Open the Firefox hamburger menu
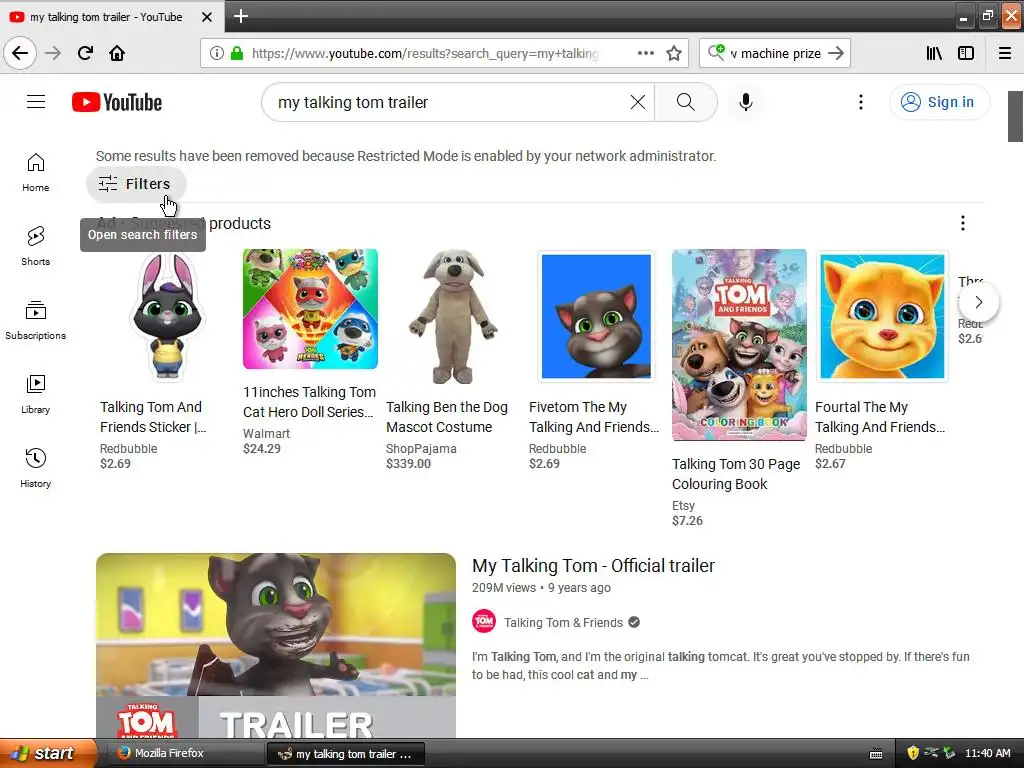Viewport: 1024px width, 768px height. pyautogui.click(x=1004, y=53)
